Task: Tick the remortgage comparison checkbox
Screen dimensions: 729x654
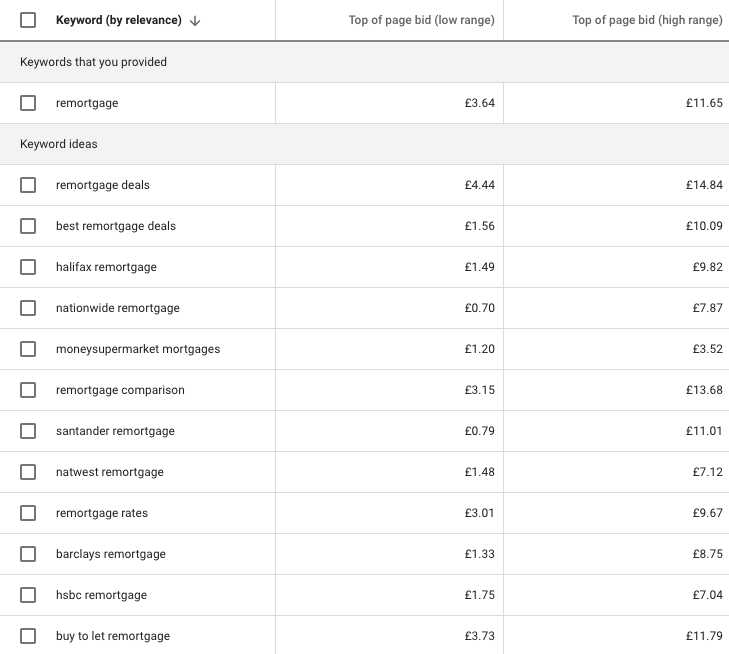Action: (28, 390)
